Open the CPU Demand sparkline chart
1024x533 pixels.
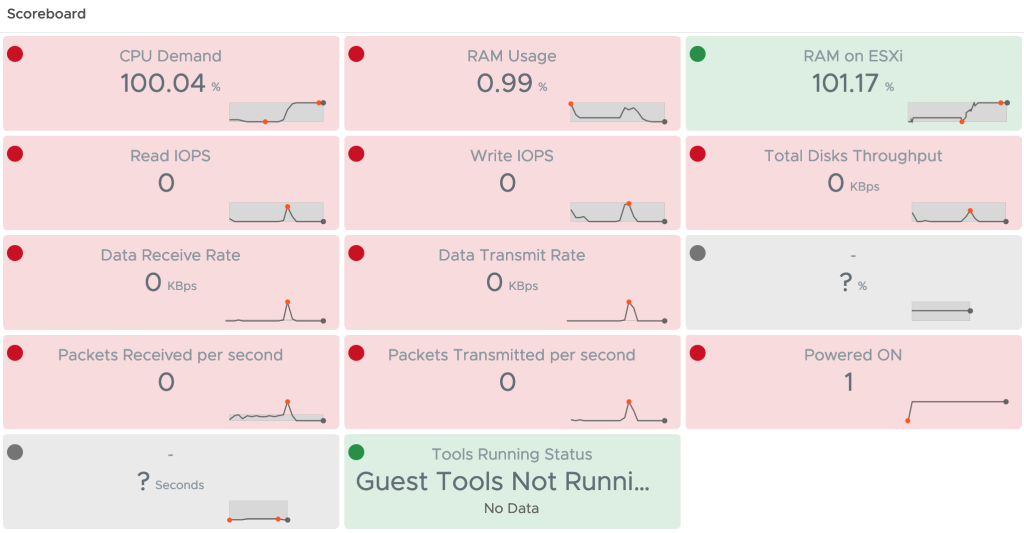277,112
